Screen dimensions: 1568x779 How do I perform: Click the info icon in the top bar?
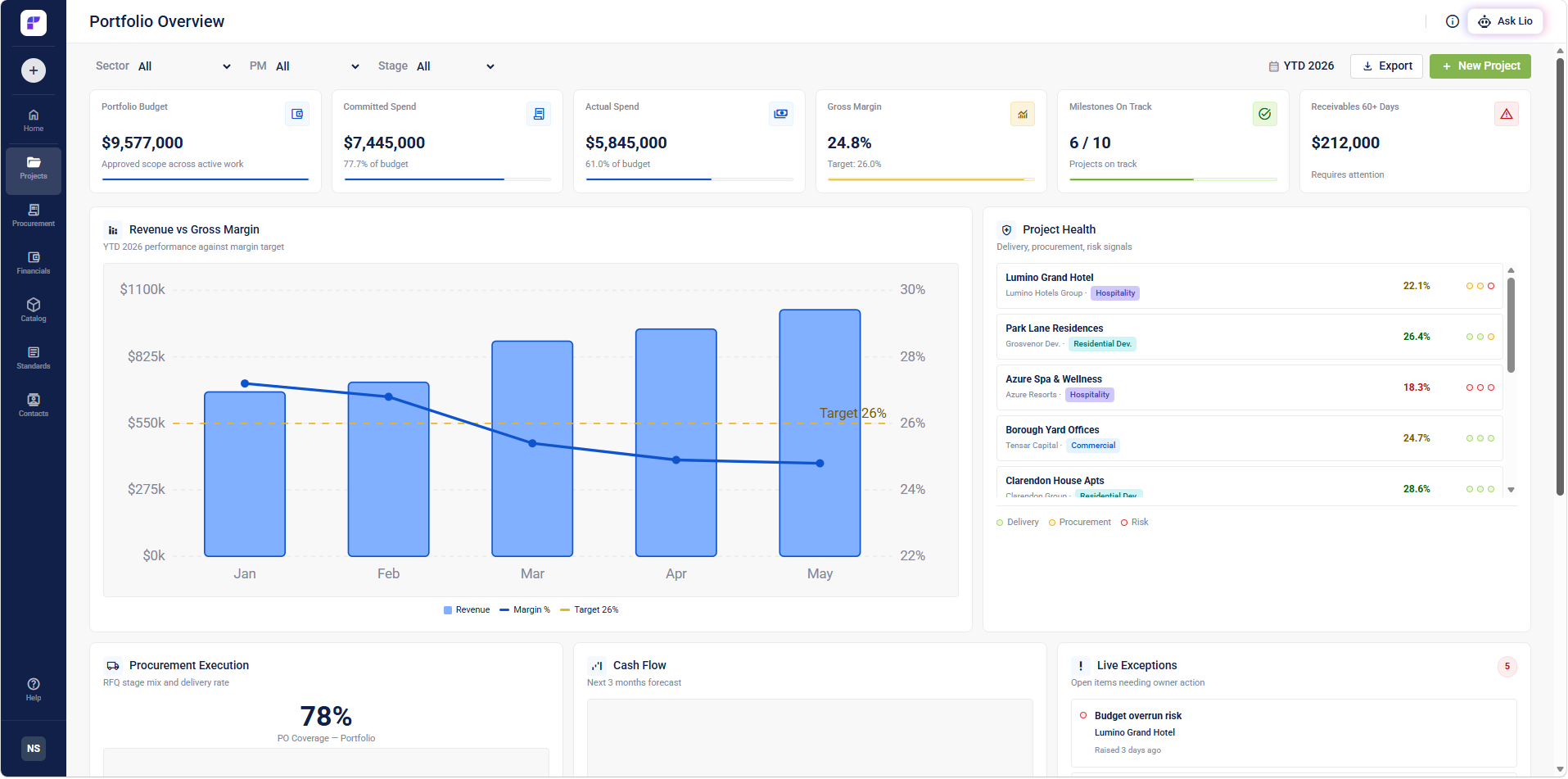[1452, 21]
